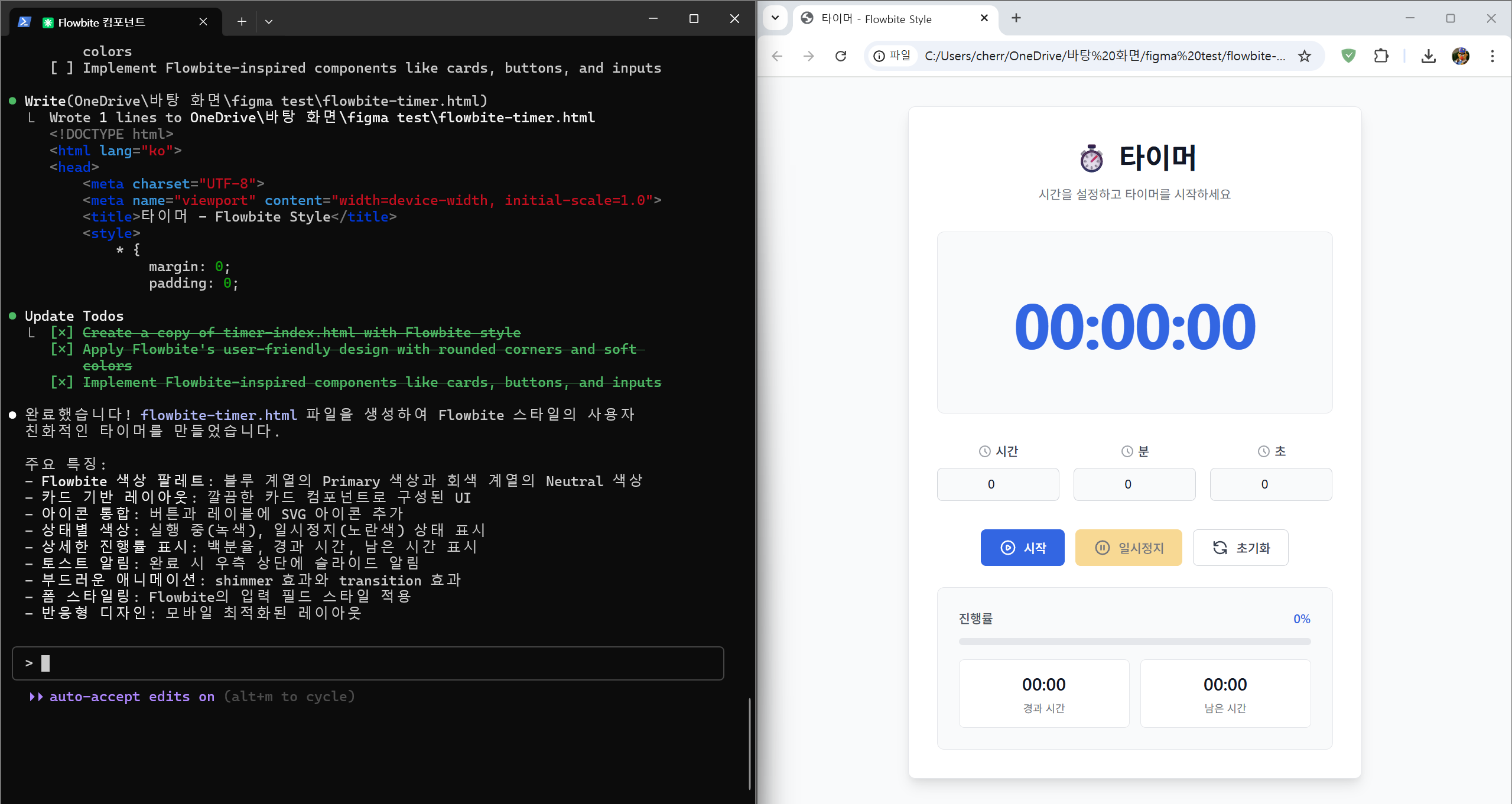Open the Chrome extensions puzzle icon
This screenshot has height=804, width=1512.
coord(1381,56)
